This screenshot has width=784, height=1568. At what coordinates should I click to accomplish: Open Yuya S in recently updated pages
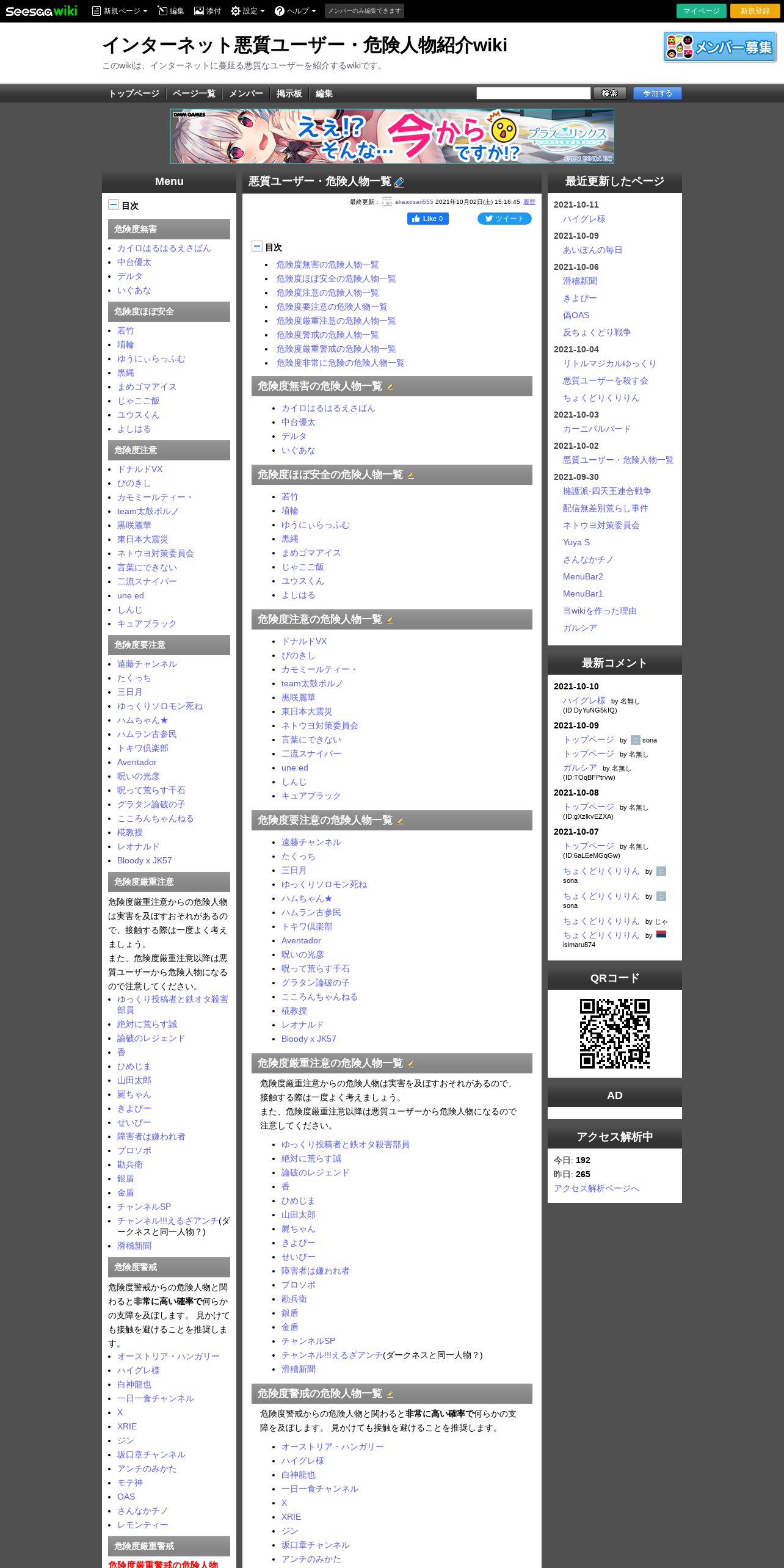(x=576, y=542)
